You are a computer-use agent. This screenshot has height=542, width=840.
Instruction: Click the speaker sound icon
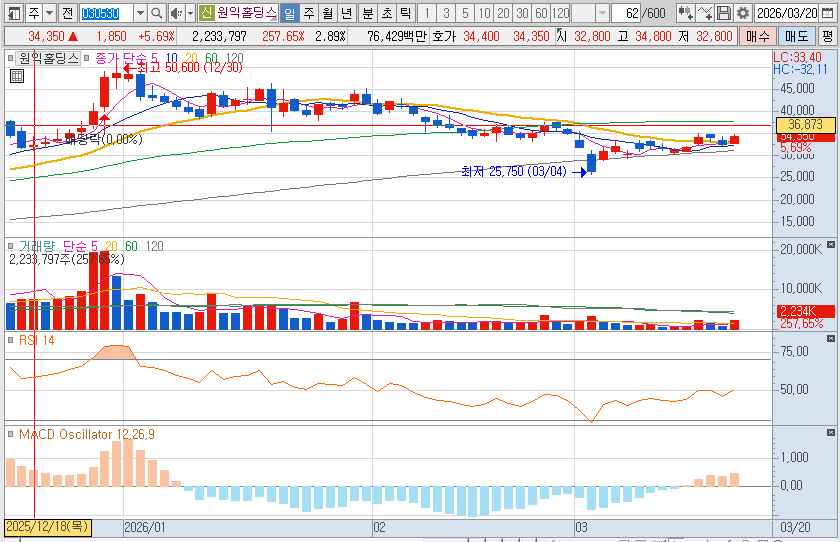click(176, 13)
